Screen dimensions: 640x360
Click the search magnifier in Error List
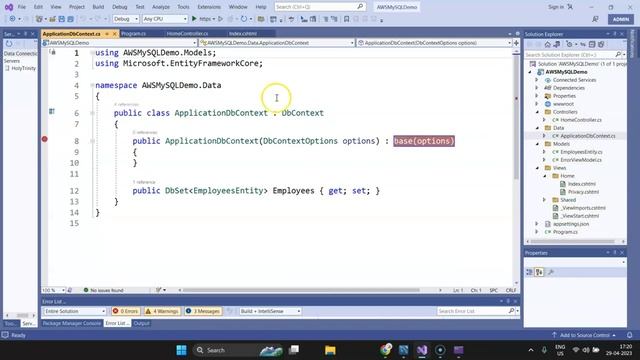[511, 311]
